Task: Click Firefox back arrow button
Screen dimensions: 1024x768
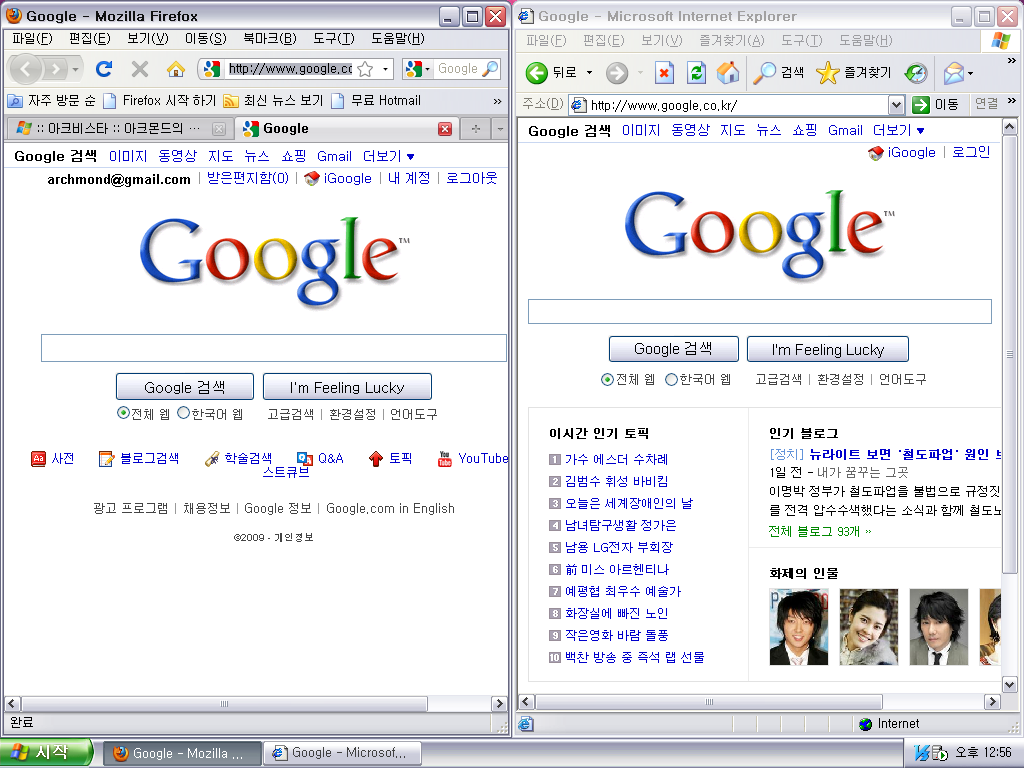Action: point(25,69)
